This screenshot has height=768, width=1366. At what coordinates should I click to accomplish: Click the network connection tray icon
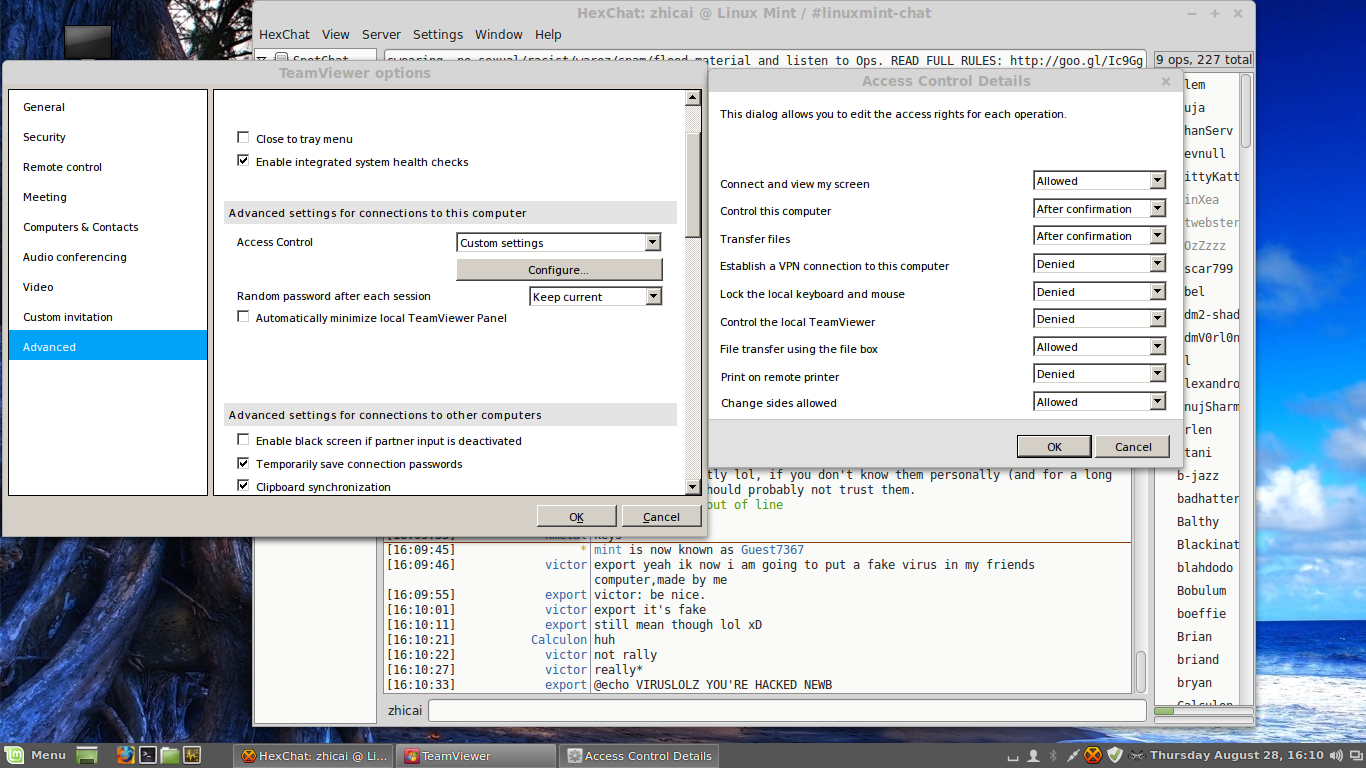click(1073, 755)
